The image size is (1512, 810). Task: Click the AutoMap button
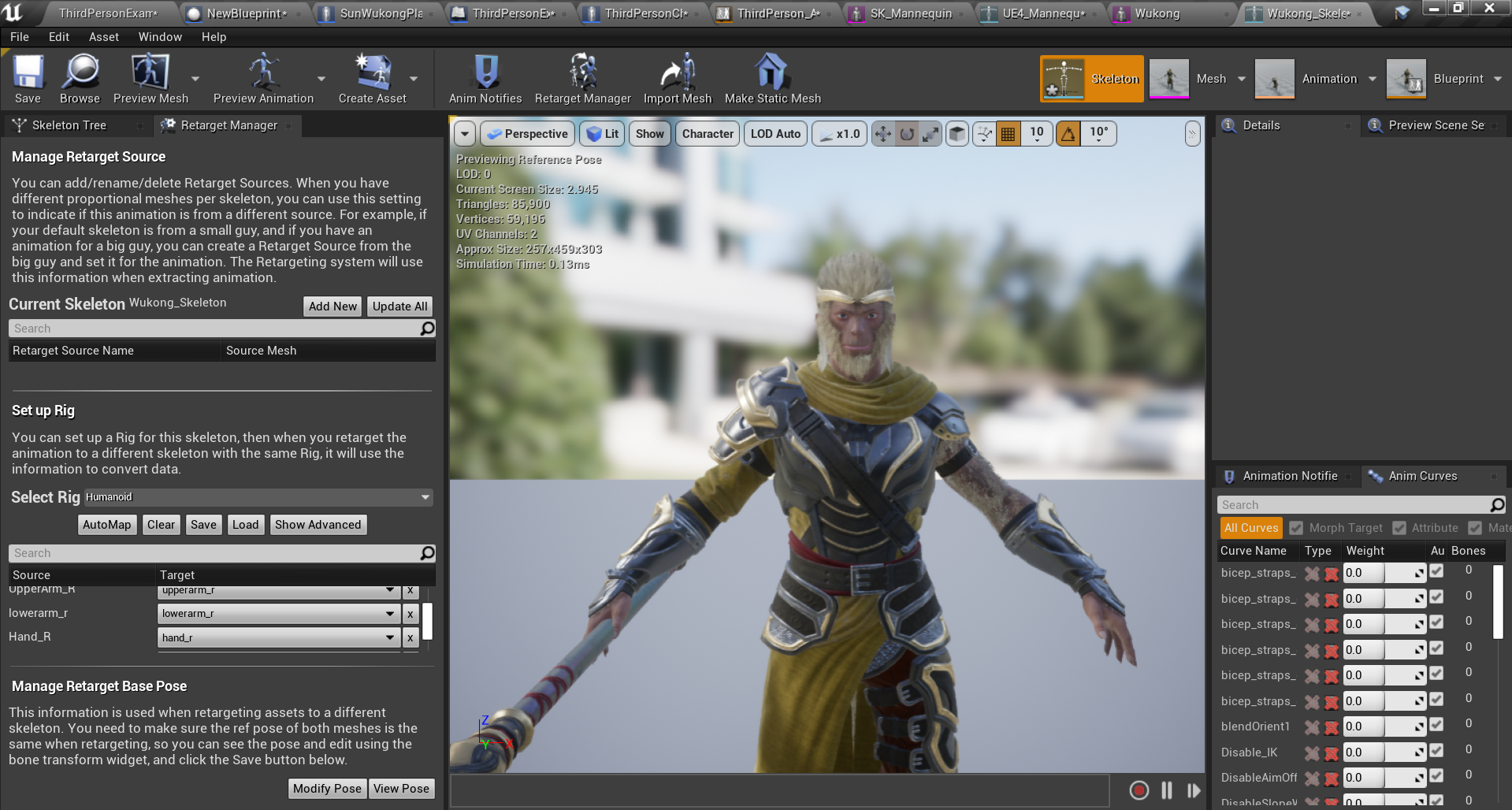tap(106, 525)
